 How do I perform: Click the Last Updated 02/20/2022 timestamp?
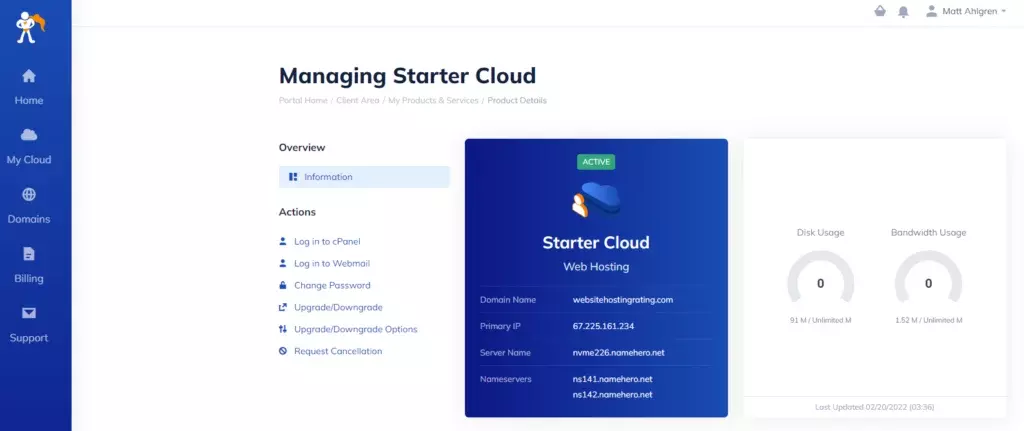pyautogui.click(x=874, y=407)
